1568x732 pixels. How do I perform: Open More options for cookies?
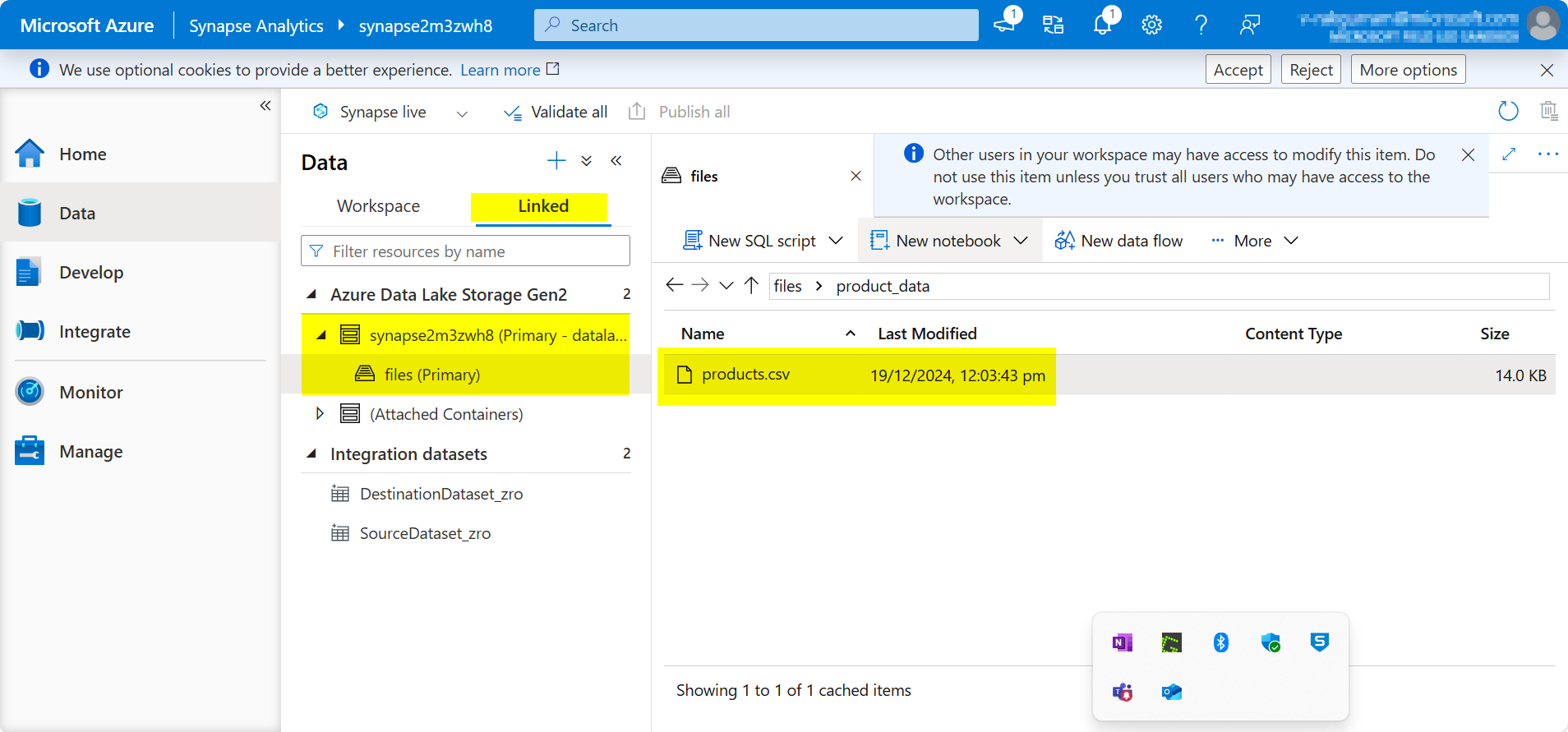point(1409,70)
